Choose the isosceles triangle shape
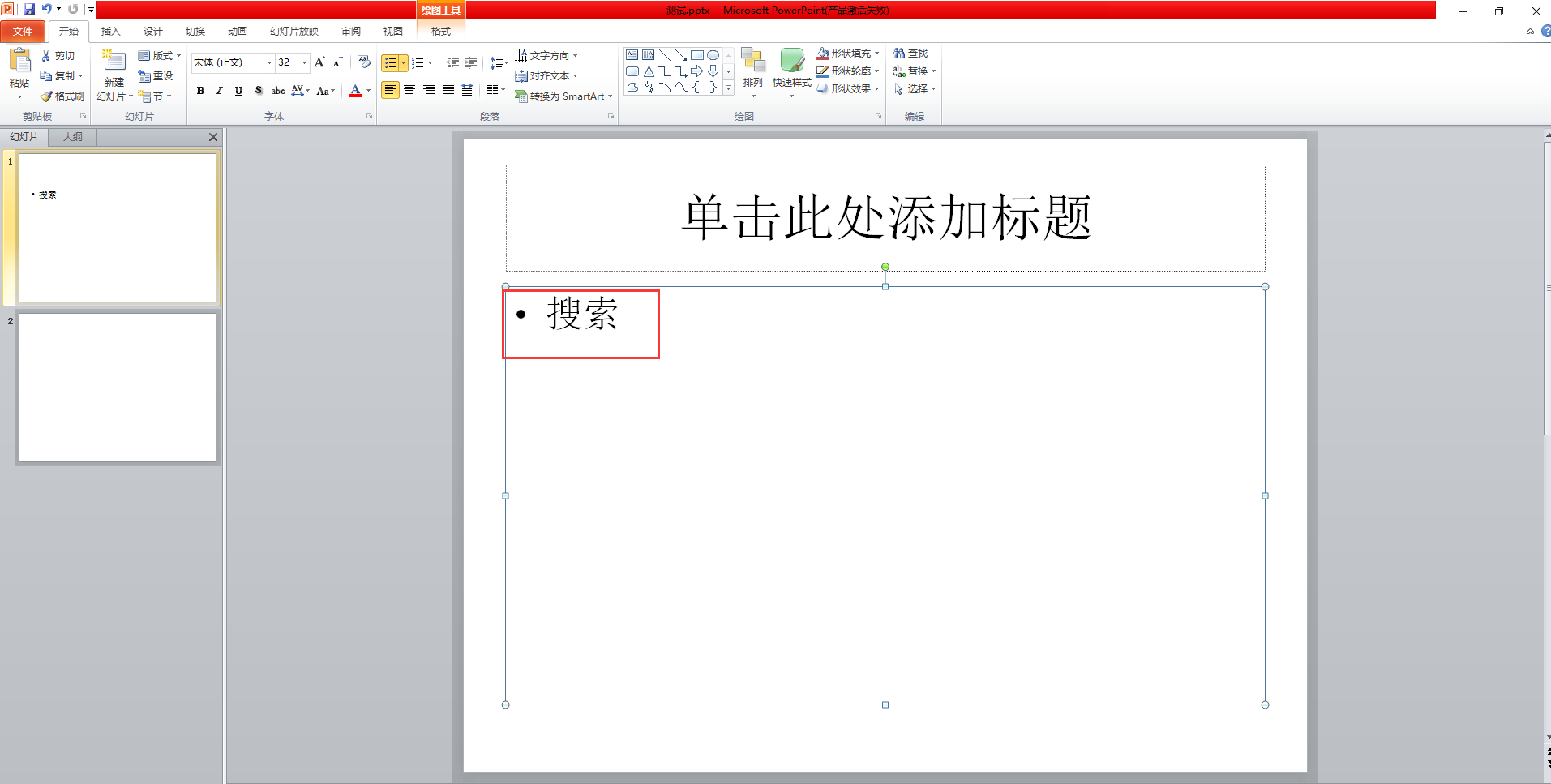 click(x=649, y=71)
